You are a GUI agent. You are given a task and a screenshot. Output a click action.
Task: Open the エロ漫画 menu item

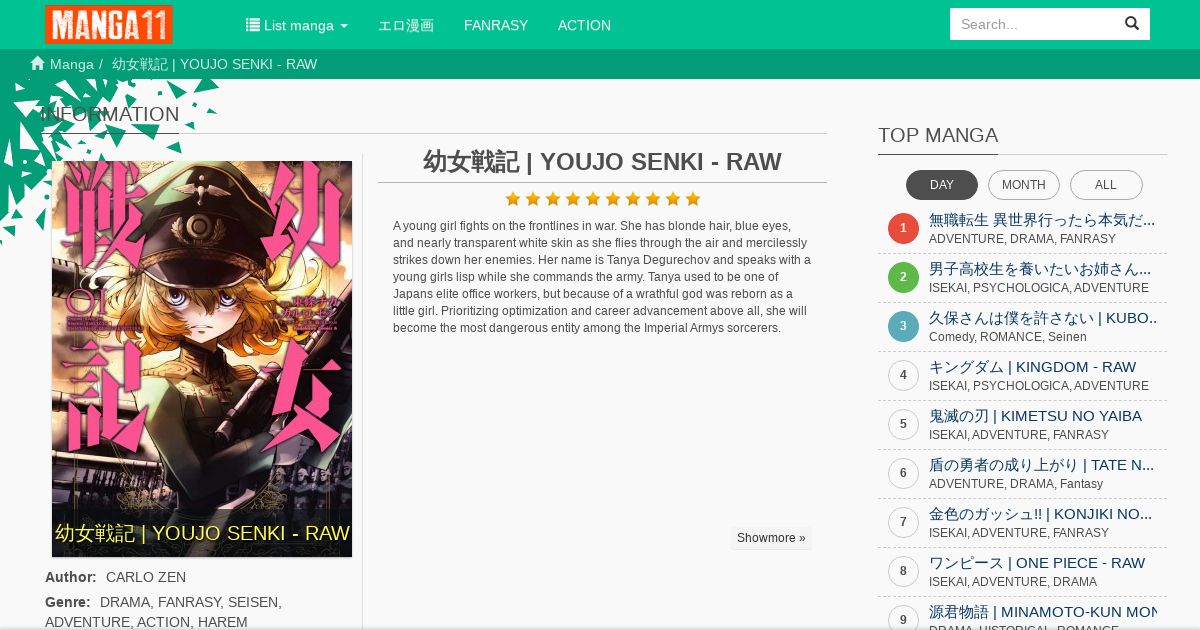tap(406, 25)
